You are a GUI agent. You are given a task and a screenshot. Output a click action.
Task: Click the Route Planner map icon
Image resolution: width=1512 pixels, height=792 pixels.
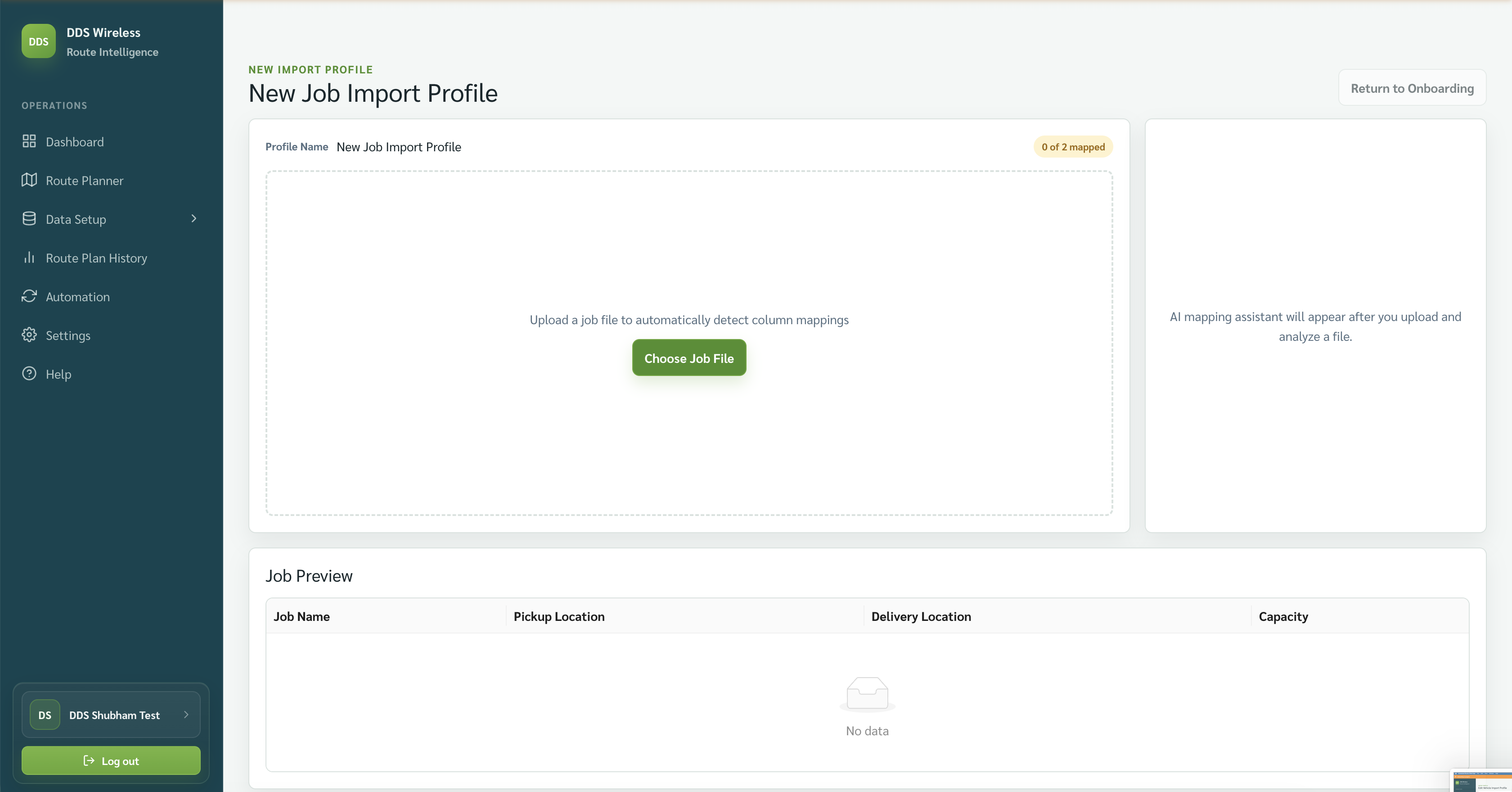[x=29, y=180]
